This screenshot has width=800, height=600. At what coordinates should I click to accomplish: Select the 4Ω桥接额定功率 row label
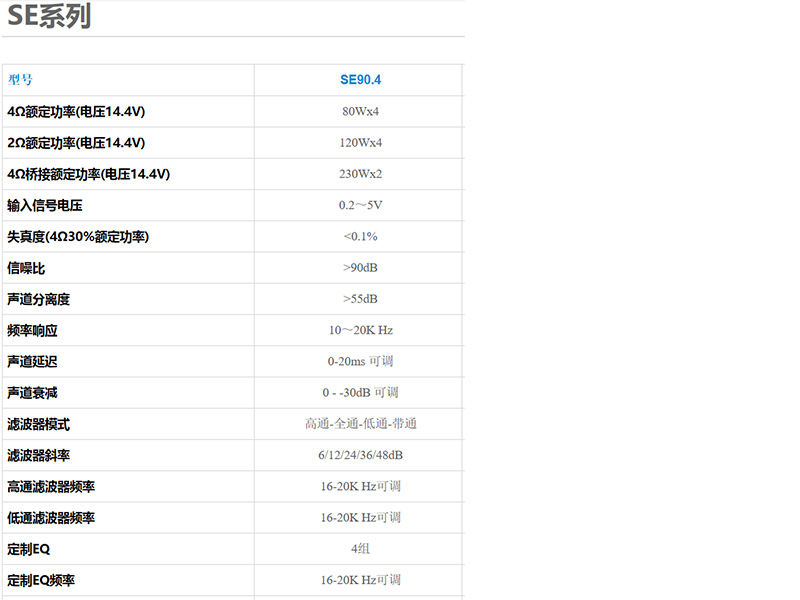89,174
